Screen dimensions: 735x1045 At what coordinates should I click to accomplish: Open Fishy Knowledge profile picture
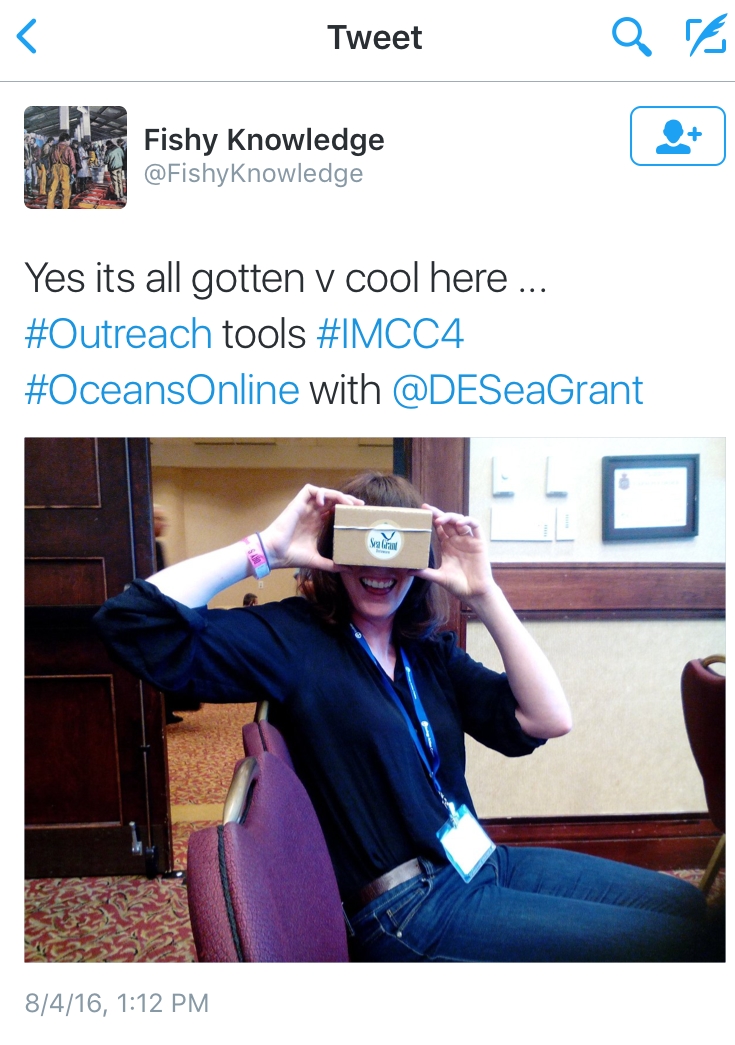coord(75,157)
